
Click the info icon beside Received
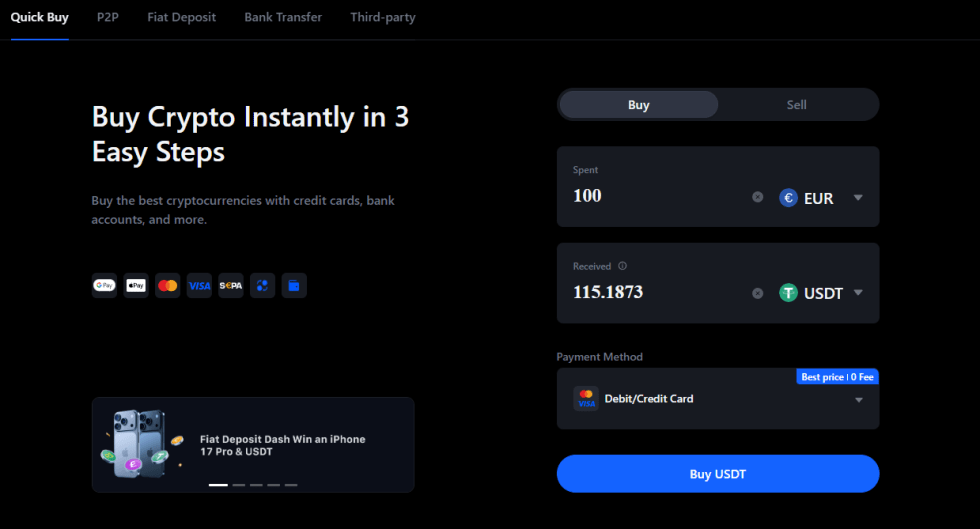(x=622, y=266)
